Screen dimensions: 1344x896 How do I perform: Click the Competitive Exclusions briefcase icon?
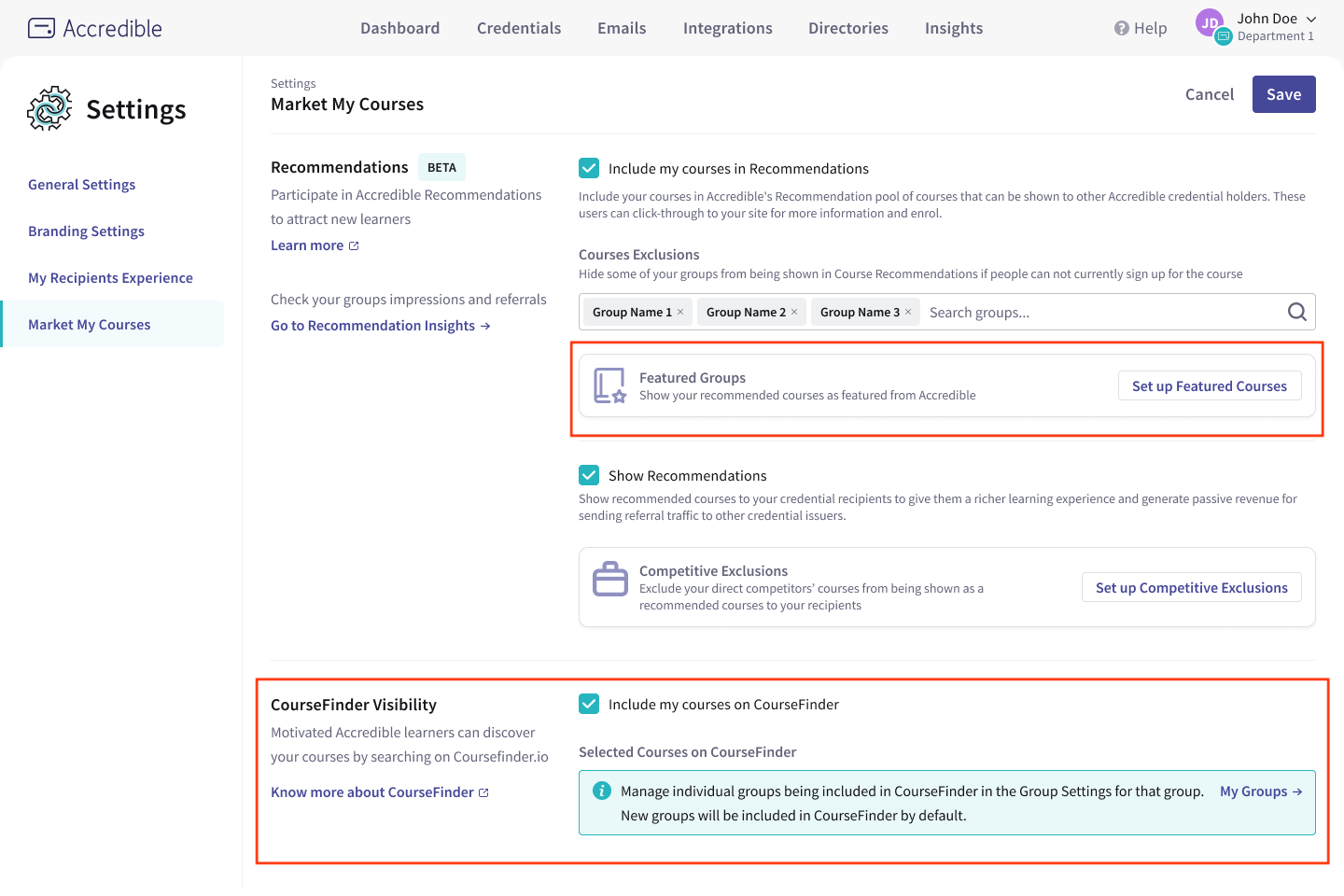[x=609, y=579]
